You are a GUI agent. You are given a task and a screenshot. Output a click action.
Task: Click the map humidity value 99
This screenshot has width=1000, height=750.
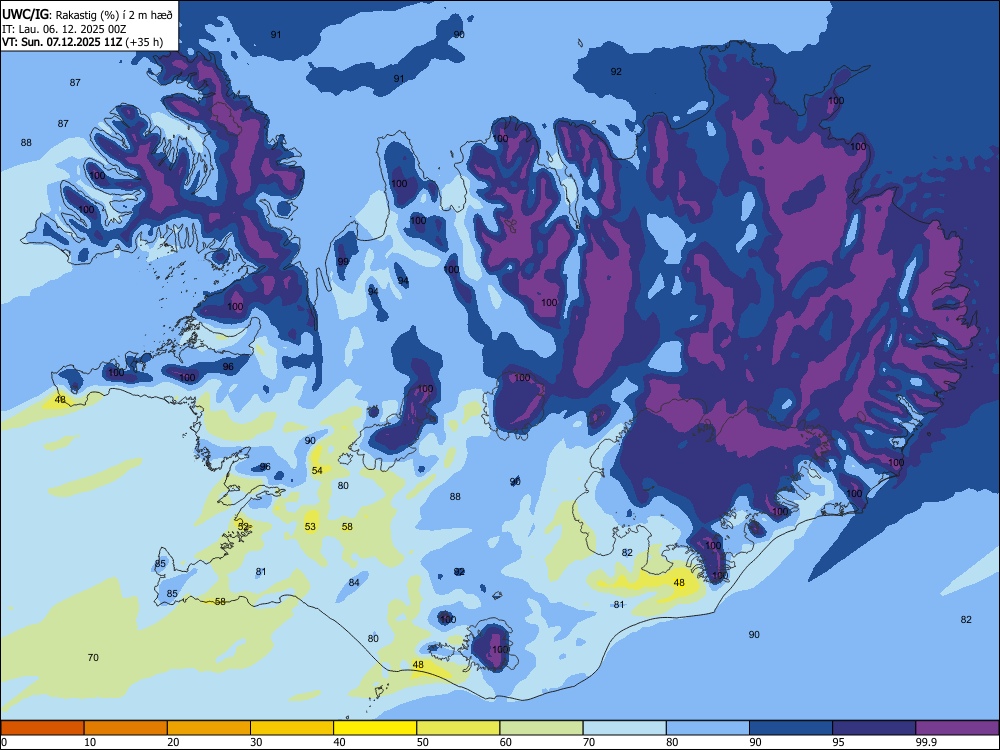(343, 261)
